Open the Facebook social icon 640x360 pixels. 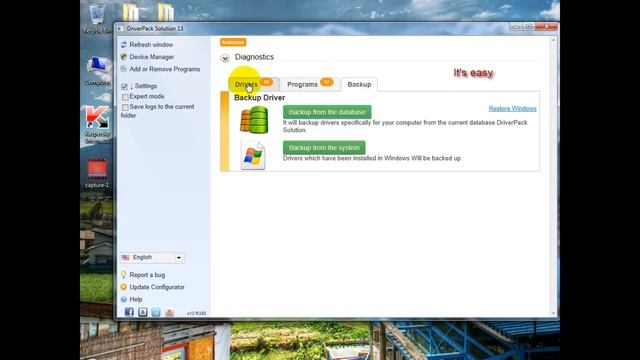point(129,312)
